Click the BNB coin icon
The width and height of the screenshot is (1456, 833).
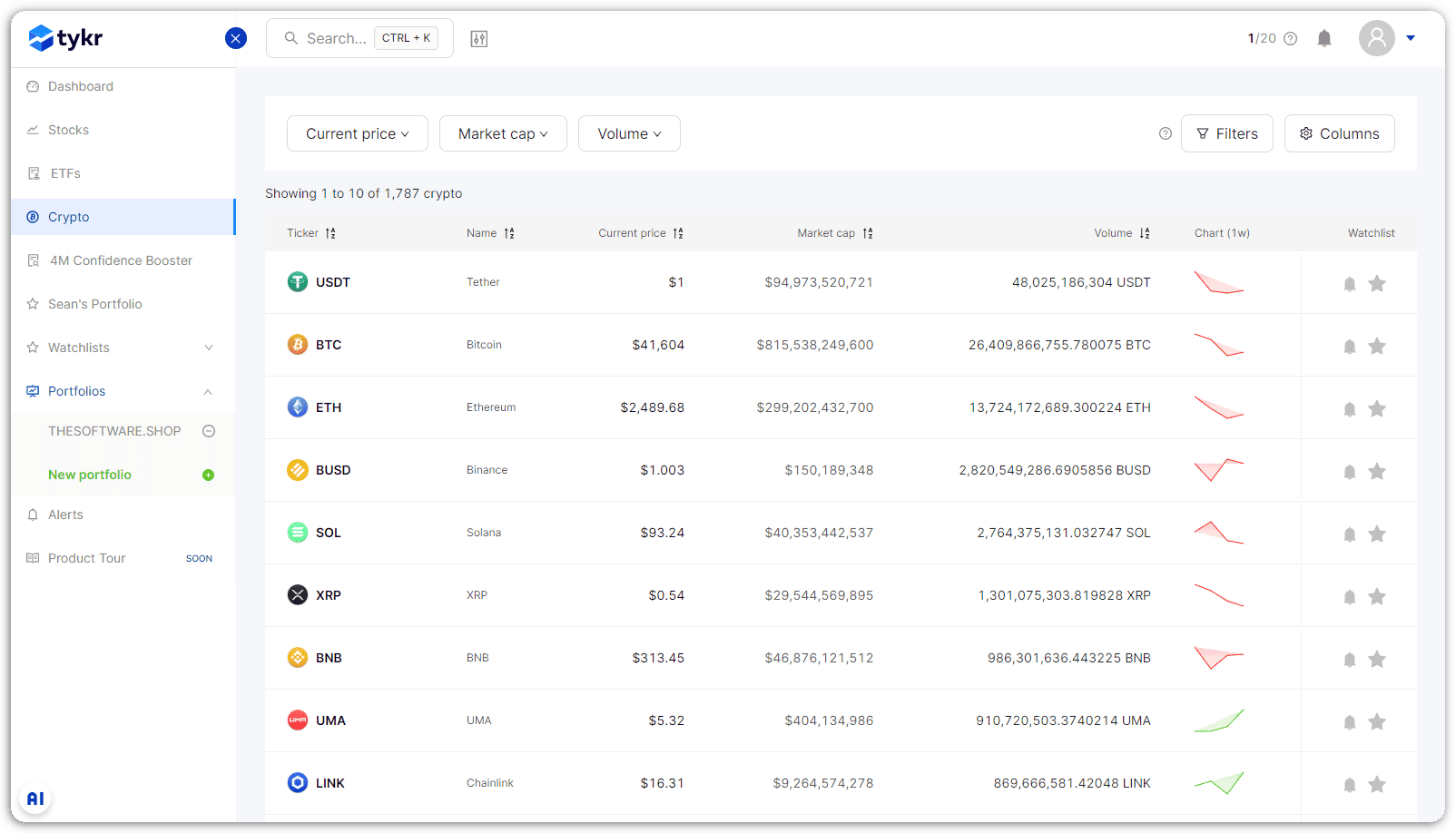pyautogui.click(x=298, y=658)
